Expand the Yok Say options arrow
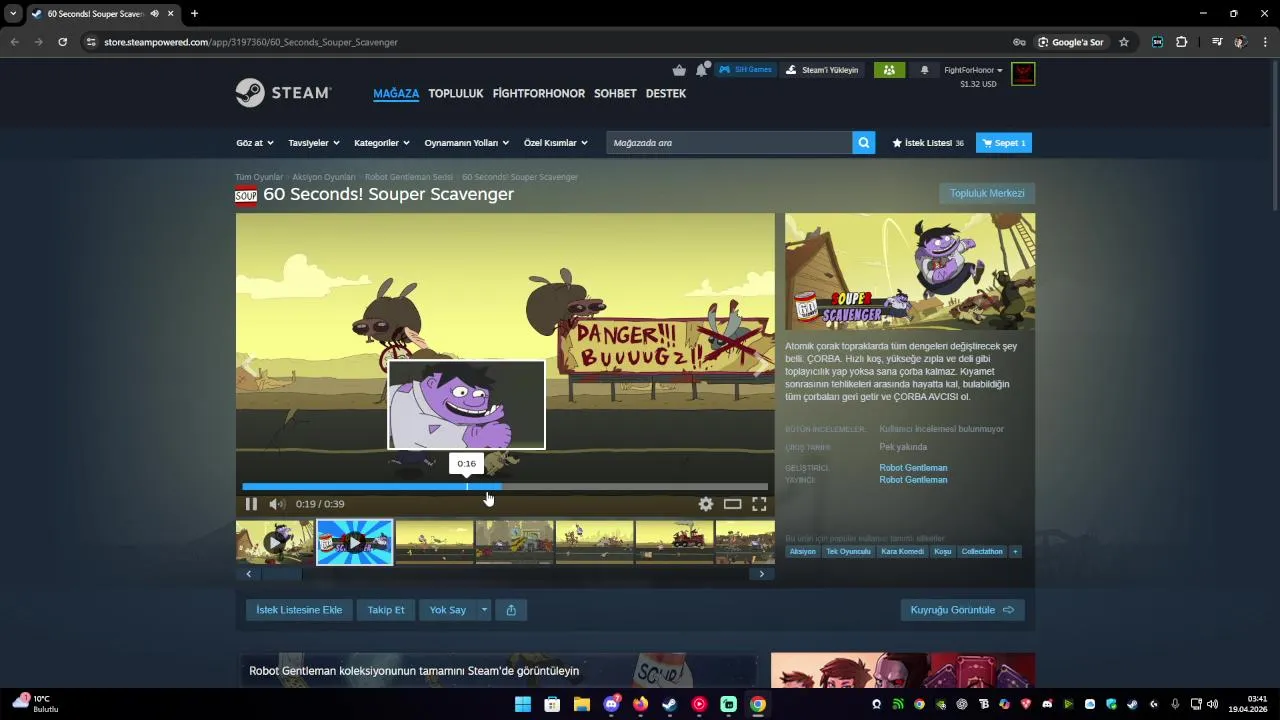The image size is (1280, 720). (x=484, y=610)
